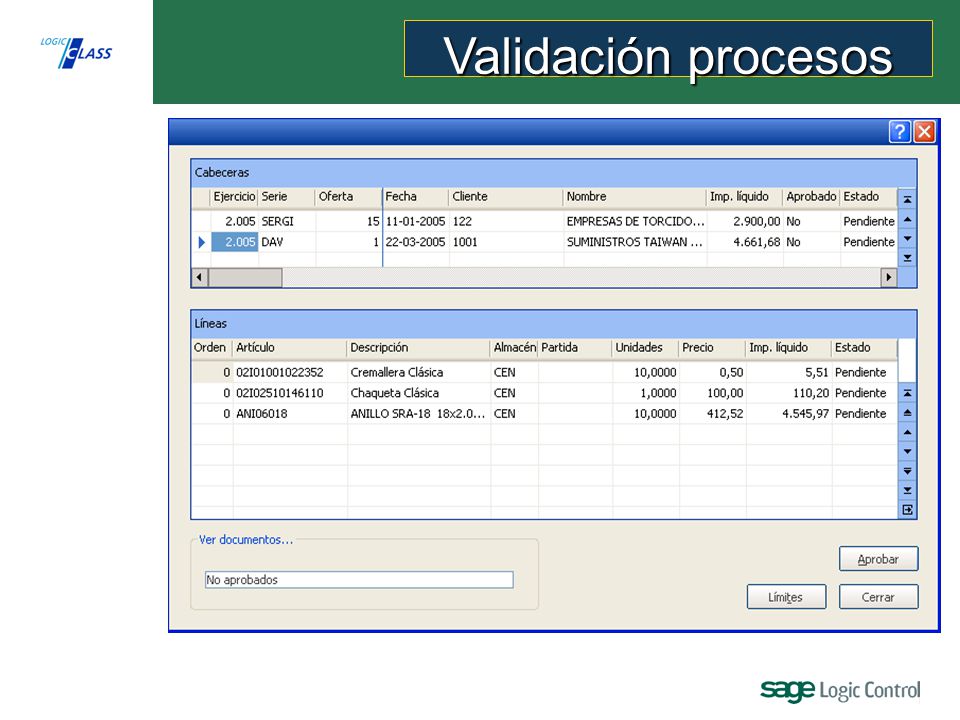Jump to last row in Líneas grid

907,490
